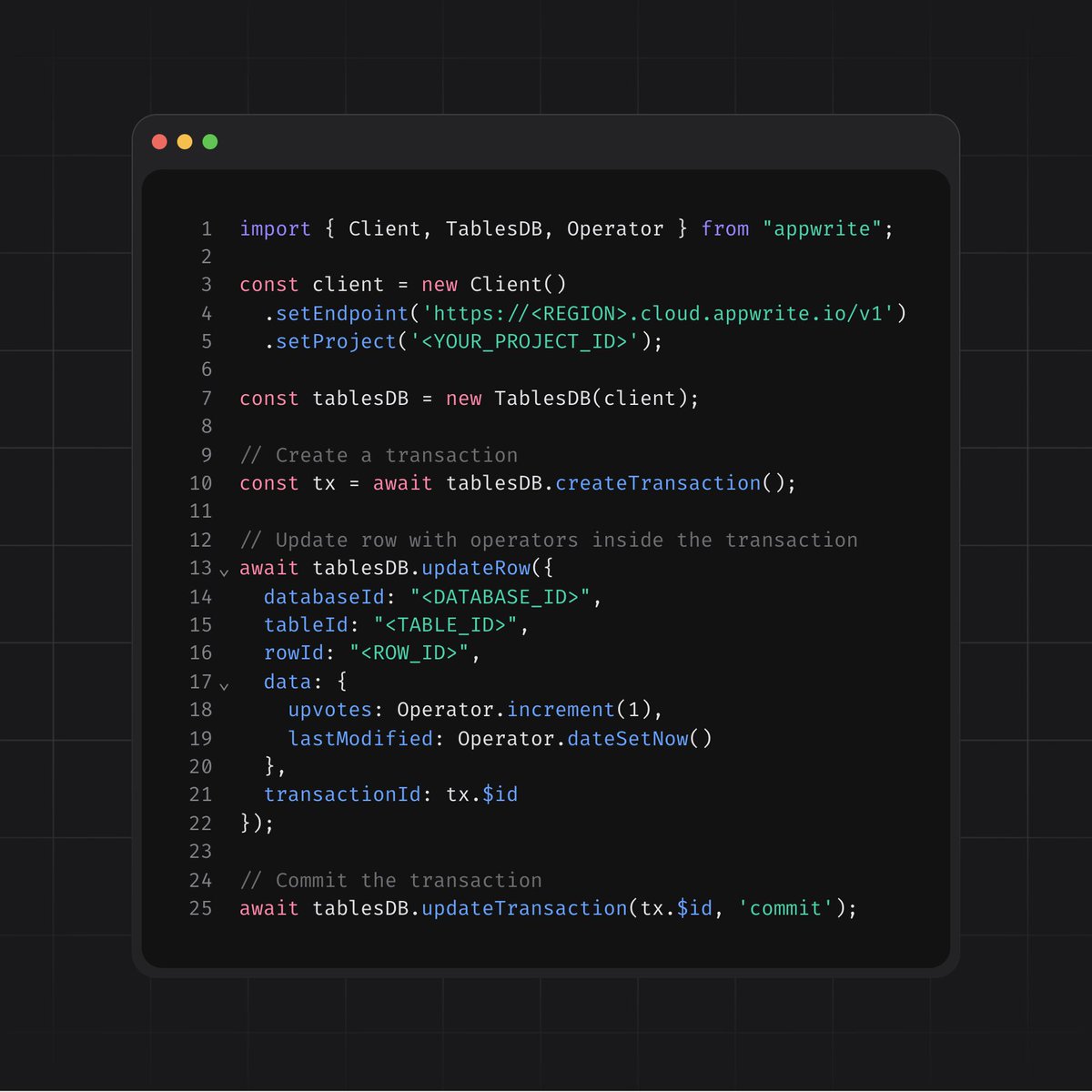Screen dimensions: 1092x1092
Task: Click line number 25 in the gutter
Action: click(200, 908)
